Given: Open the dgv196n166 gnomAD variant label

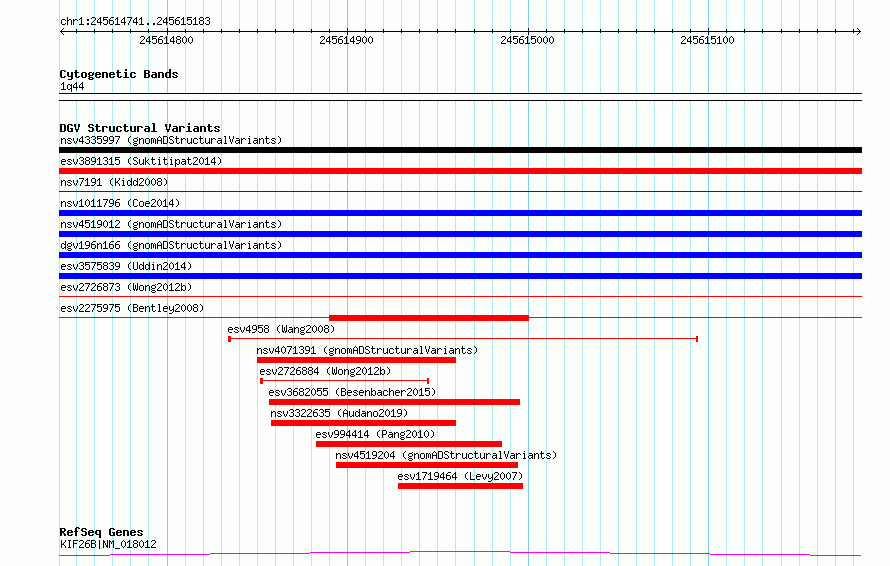Looking at the screenshot, I should (171, 245).
